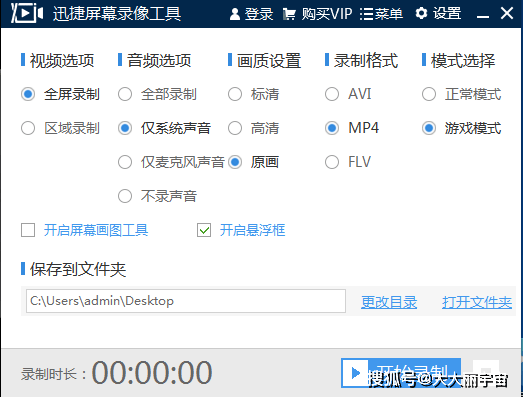The height and width of the screenshot is (397, 523).
Task: Click the 打开文件夹 link
Action: tap(477, 302)
